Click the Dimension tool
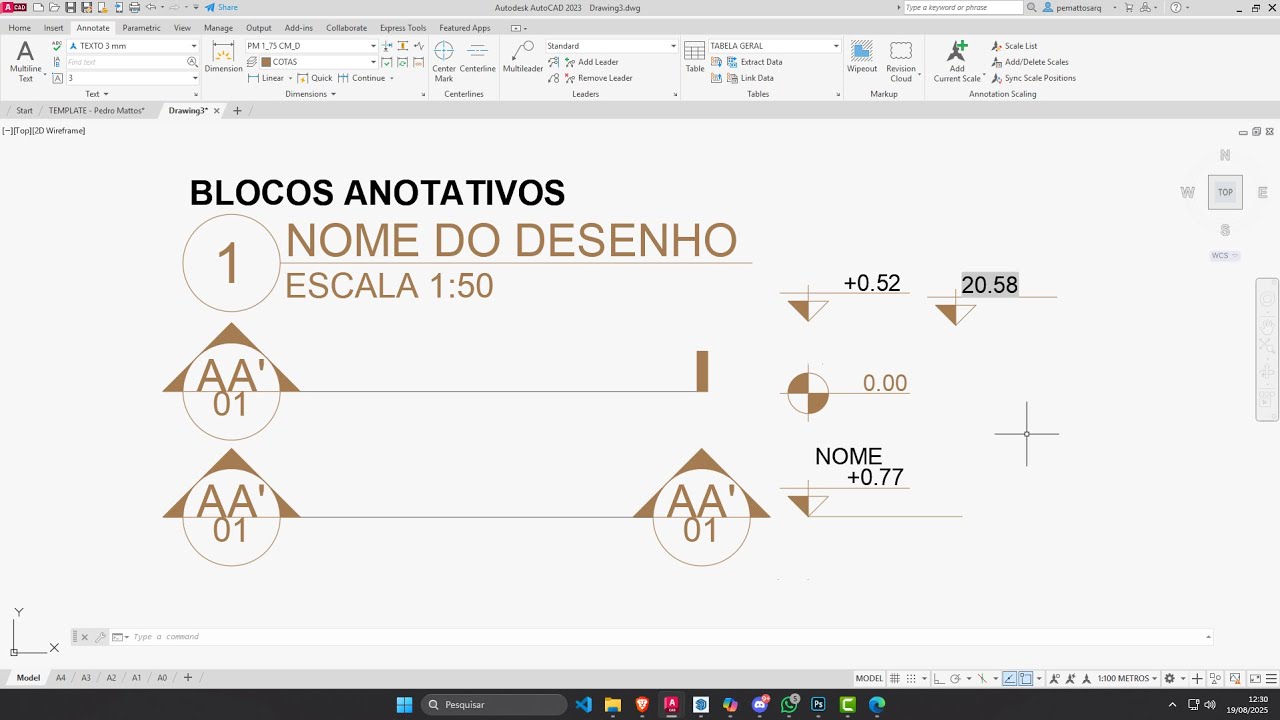Screen dimensions: 1280x720 [x=223, y=57]
